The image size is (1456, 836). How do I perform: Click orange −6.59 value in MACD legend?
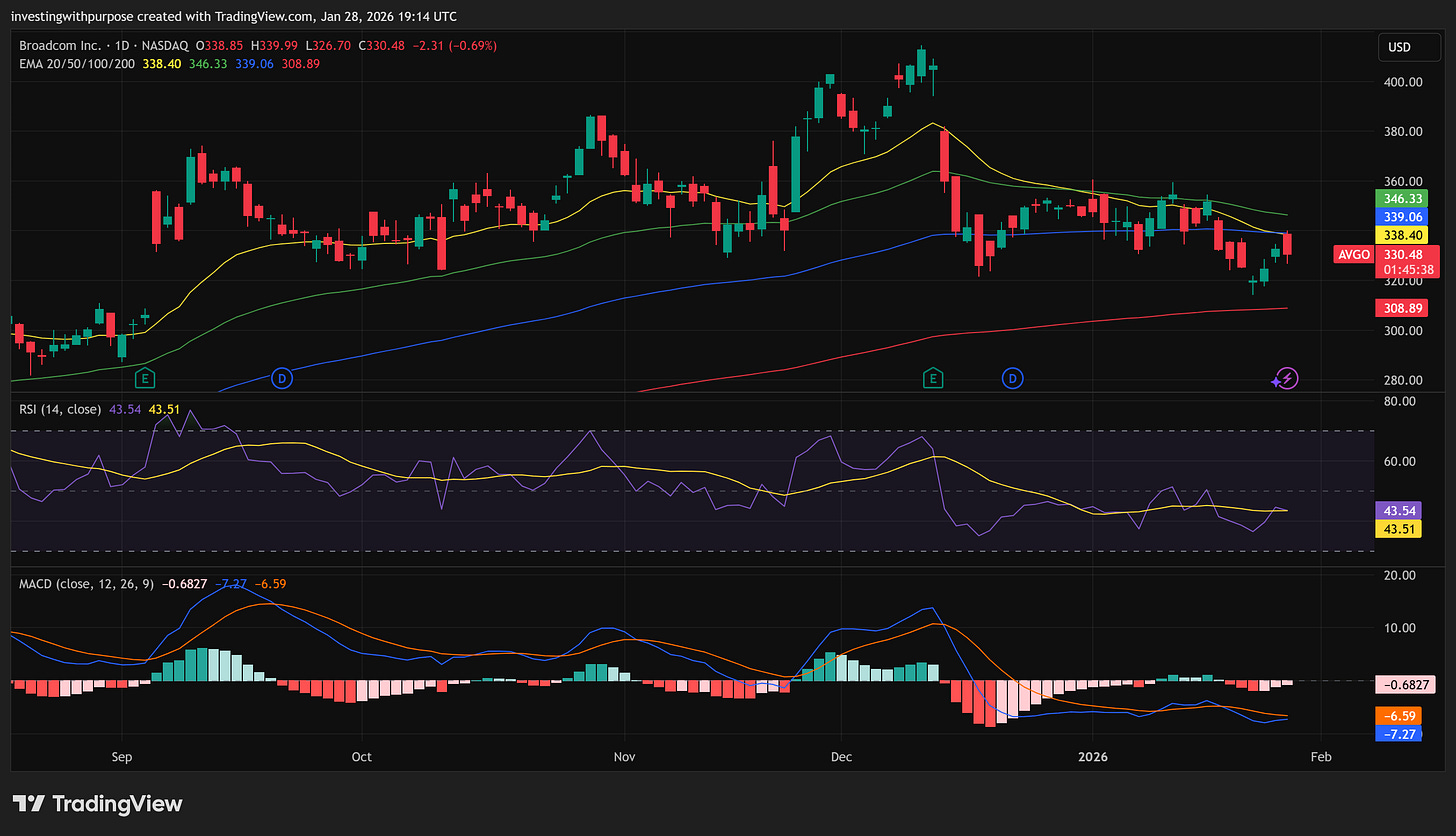coord(268,583)
